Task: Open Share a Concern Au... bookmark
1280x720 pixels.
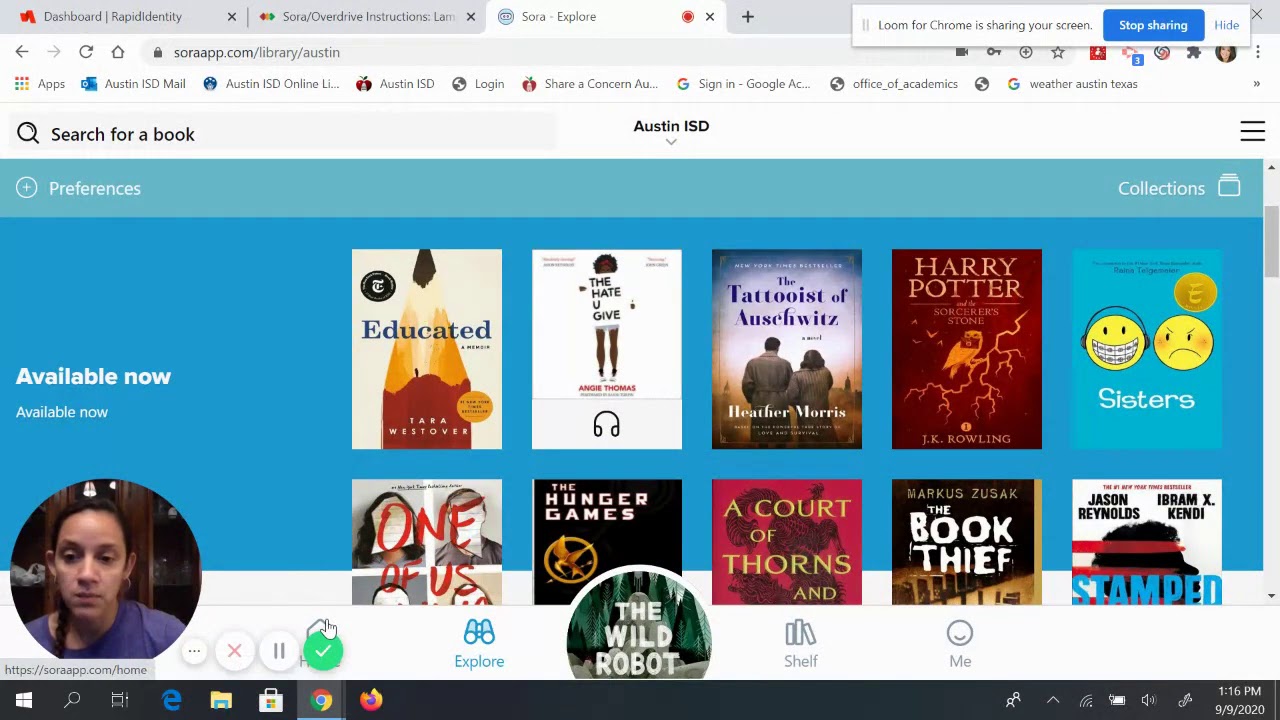Action: [x=590, y=84]
